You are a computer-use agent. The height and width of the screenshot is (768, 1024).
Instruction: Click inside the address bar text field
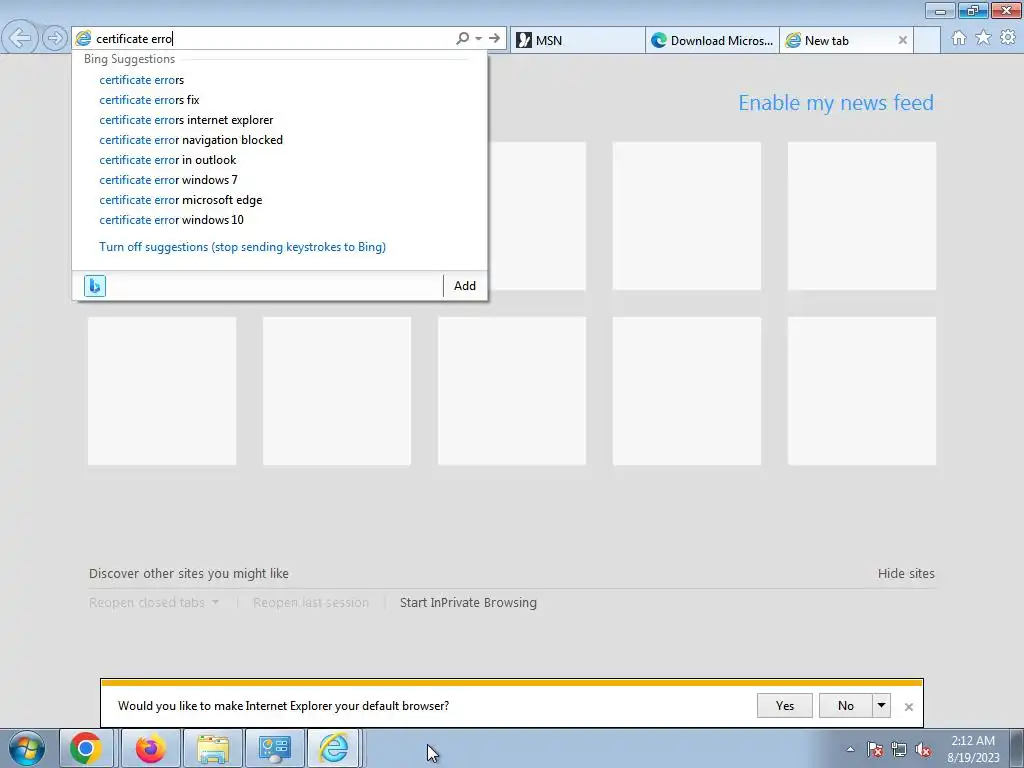(x=274, y=39)
